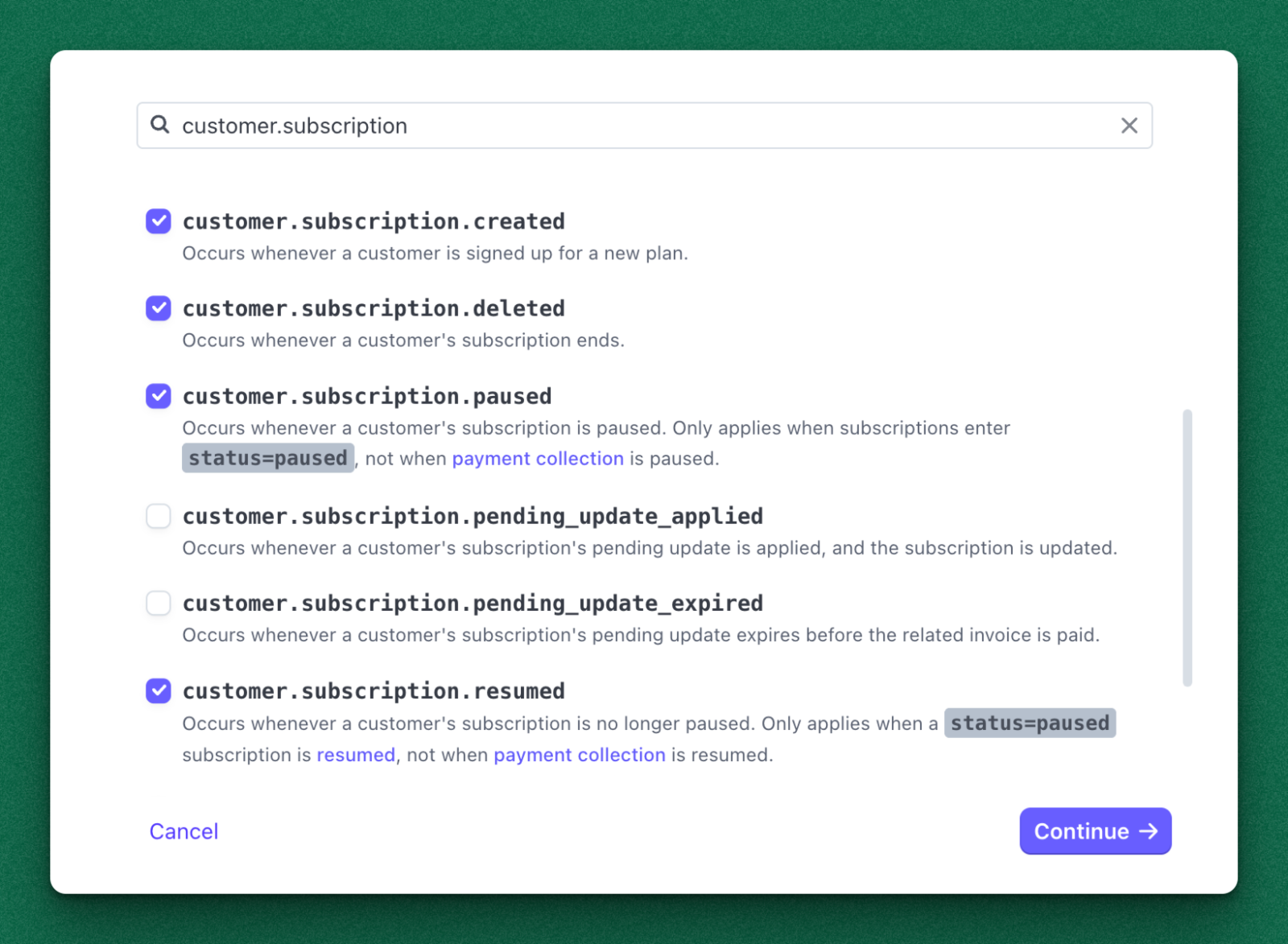Open payment collection link in resumed description
1288x944 pixels.
[x=580, y=755]
